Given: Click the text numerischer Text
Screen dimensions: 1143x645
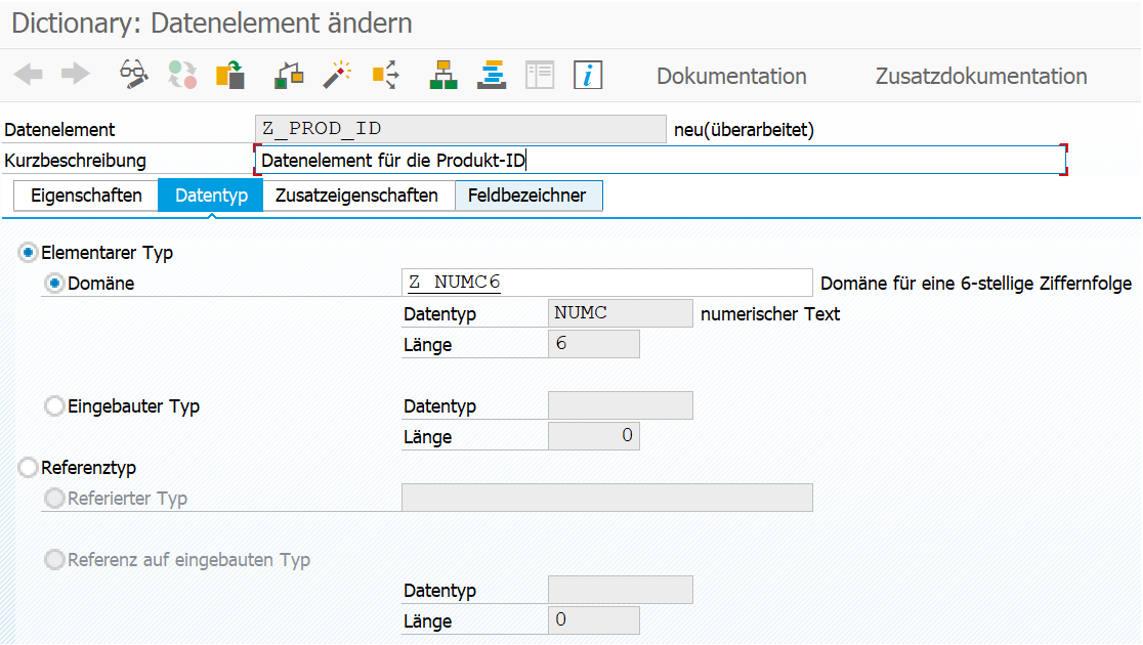Looking at the screenshot, I should click(771, 314).
